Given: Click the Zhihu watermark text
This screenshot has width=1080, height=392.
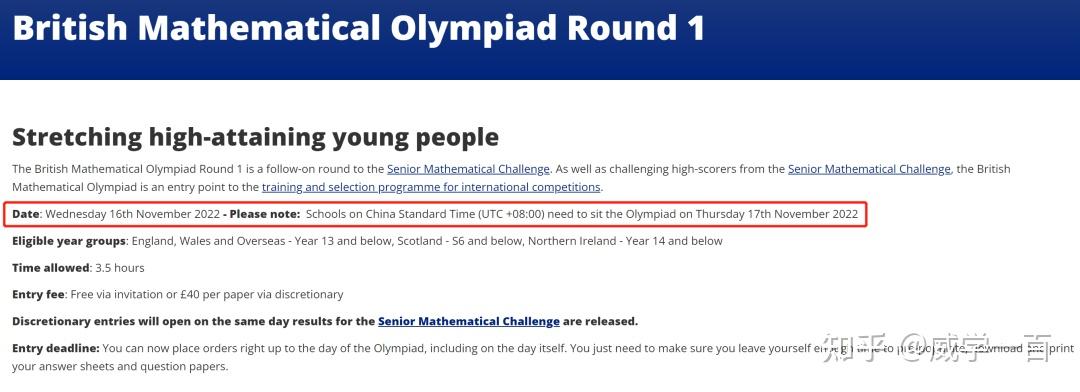Looking at the screenshot, I should point(937,347).
